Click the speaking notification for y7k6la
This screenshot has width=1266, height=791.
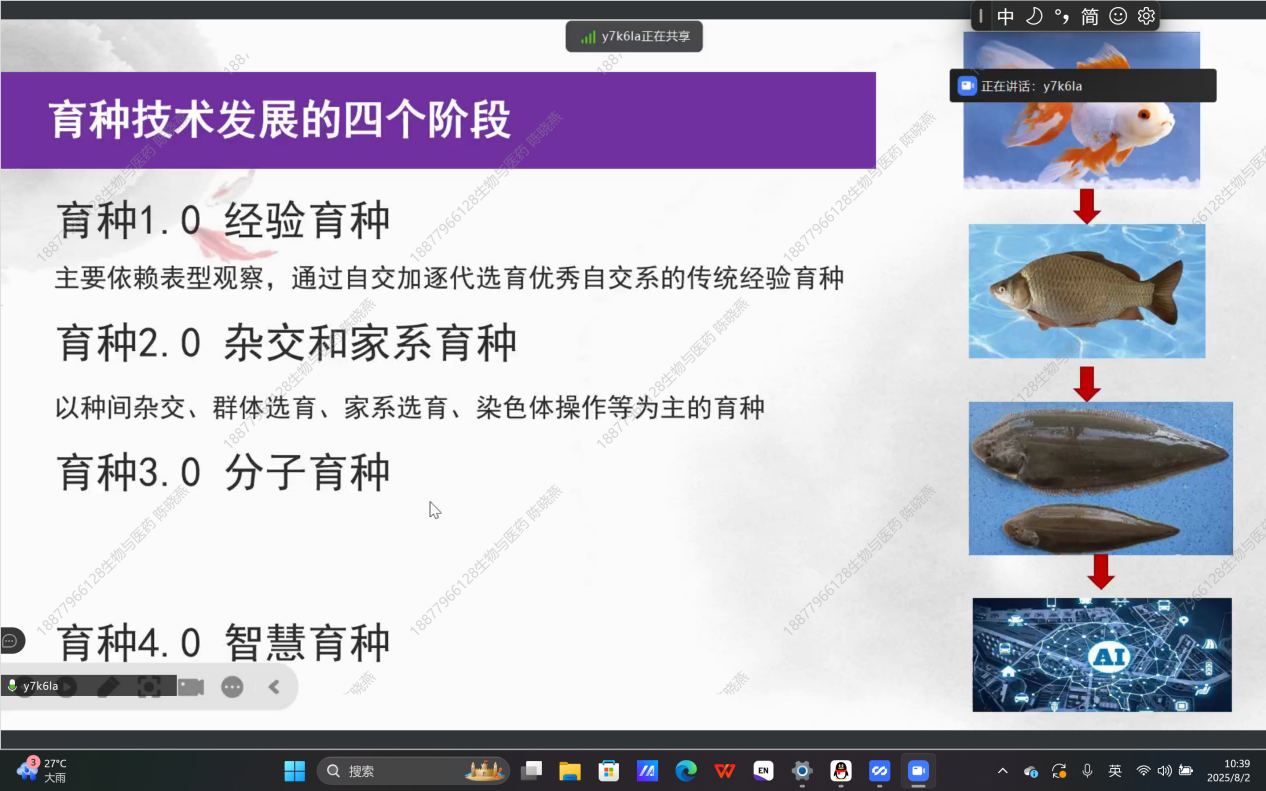[x=1082, y=86]
